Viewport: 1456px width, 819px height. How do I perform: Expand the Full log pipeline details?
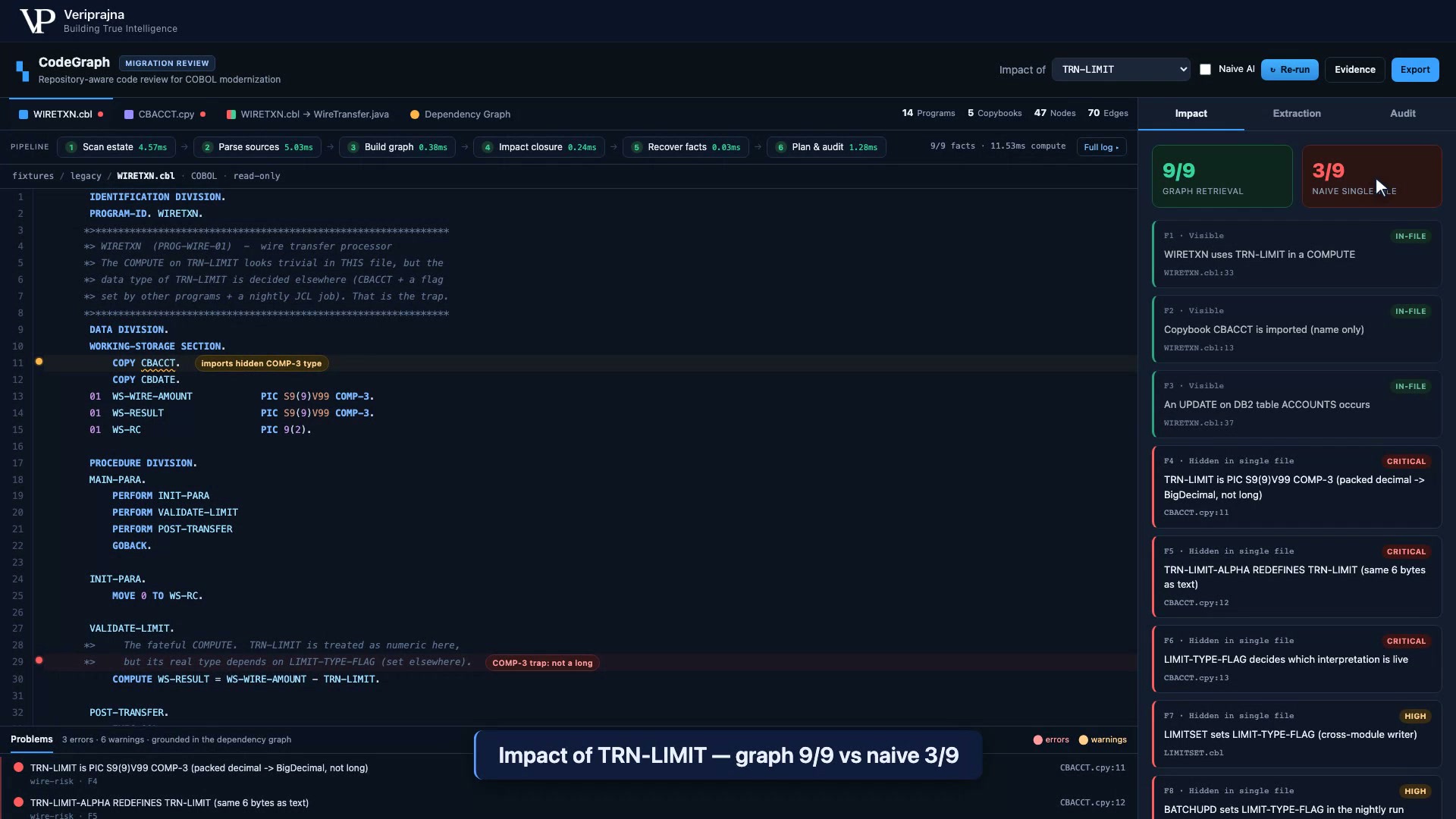[1101, 147]
